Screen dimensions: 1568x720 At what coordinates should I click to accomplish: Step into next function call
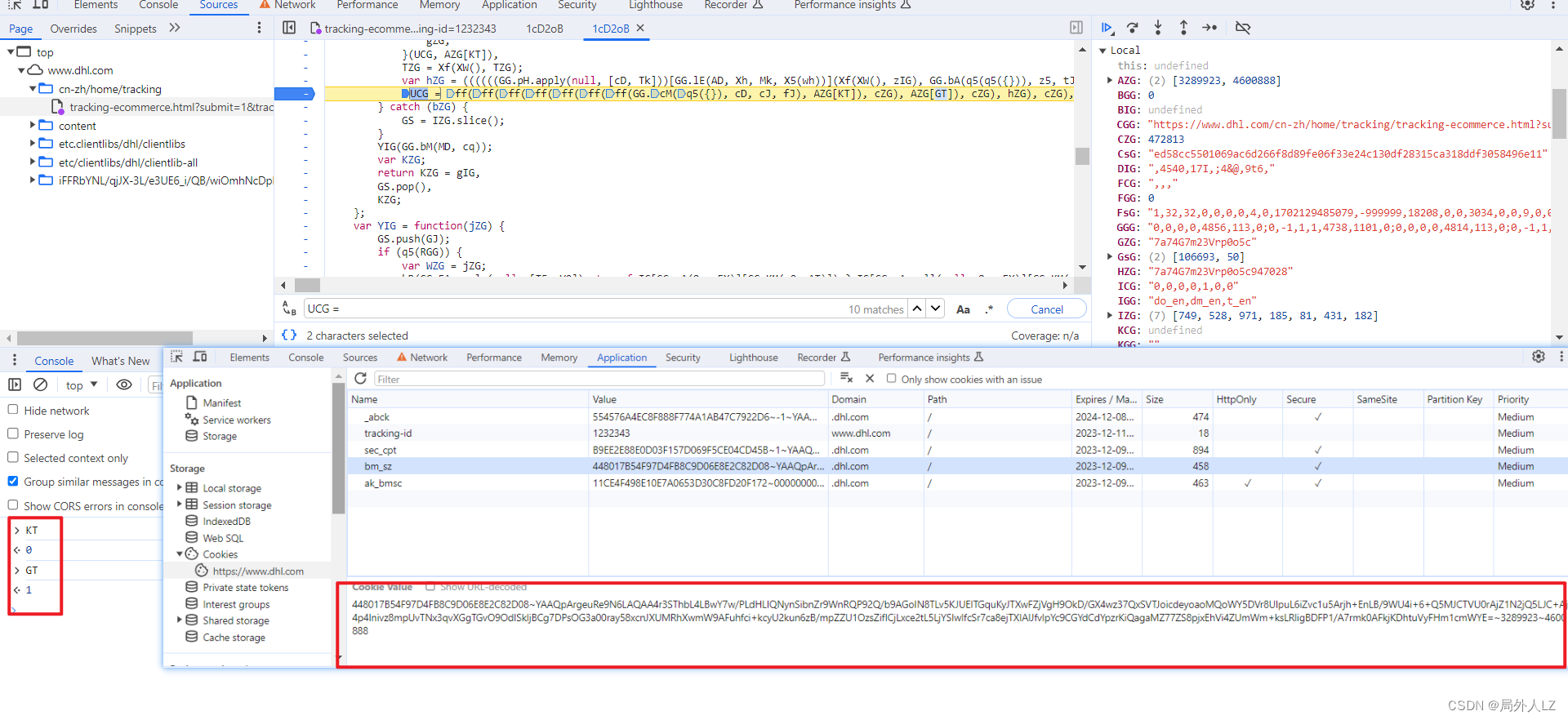tap(1158, 28)
